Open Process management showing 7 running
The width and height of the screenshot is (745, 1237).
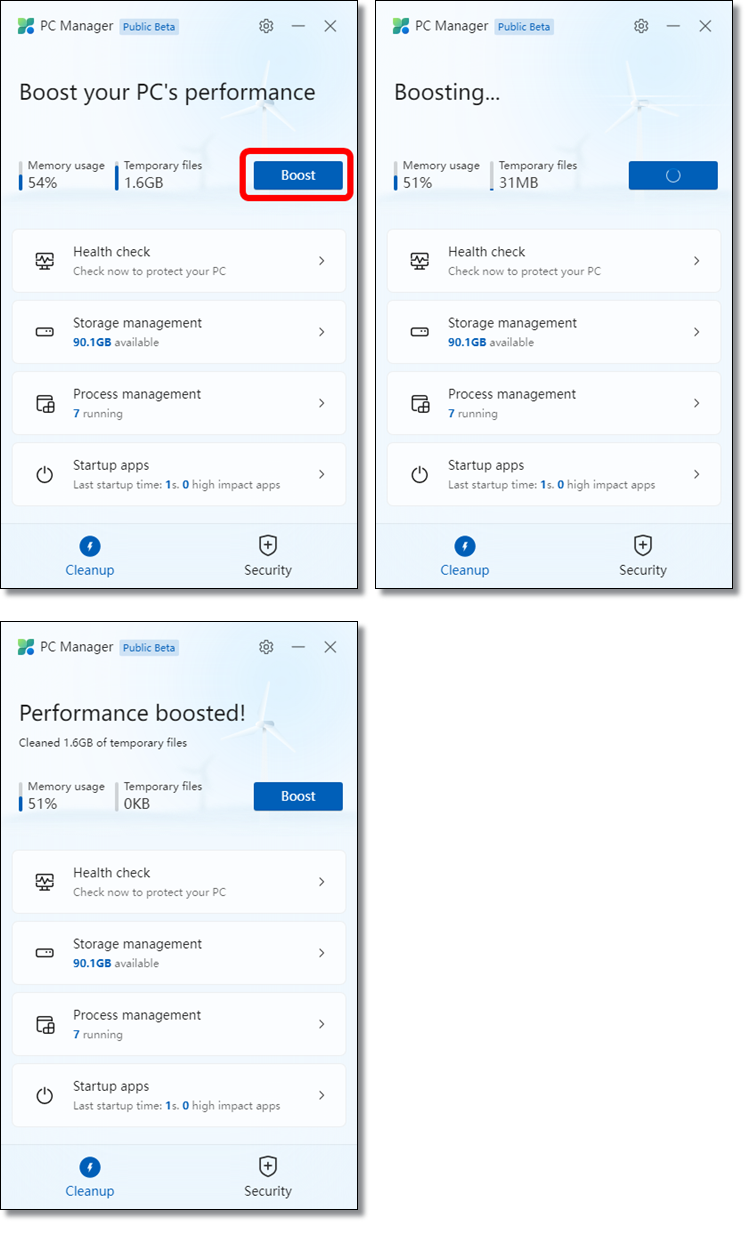coord(178,402)
